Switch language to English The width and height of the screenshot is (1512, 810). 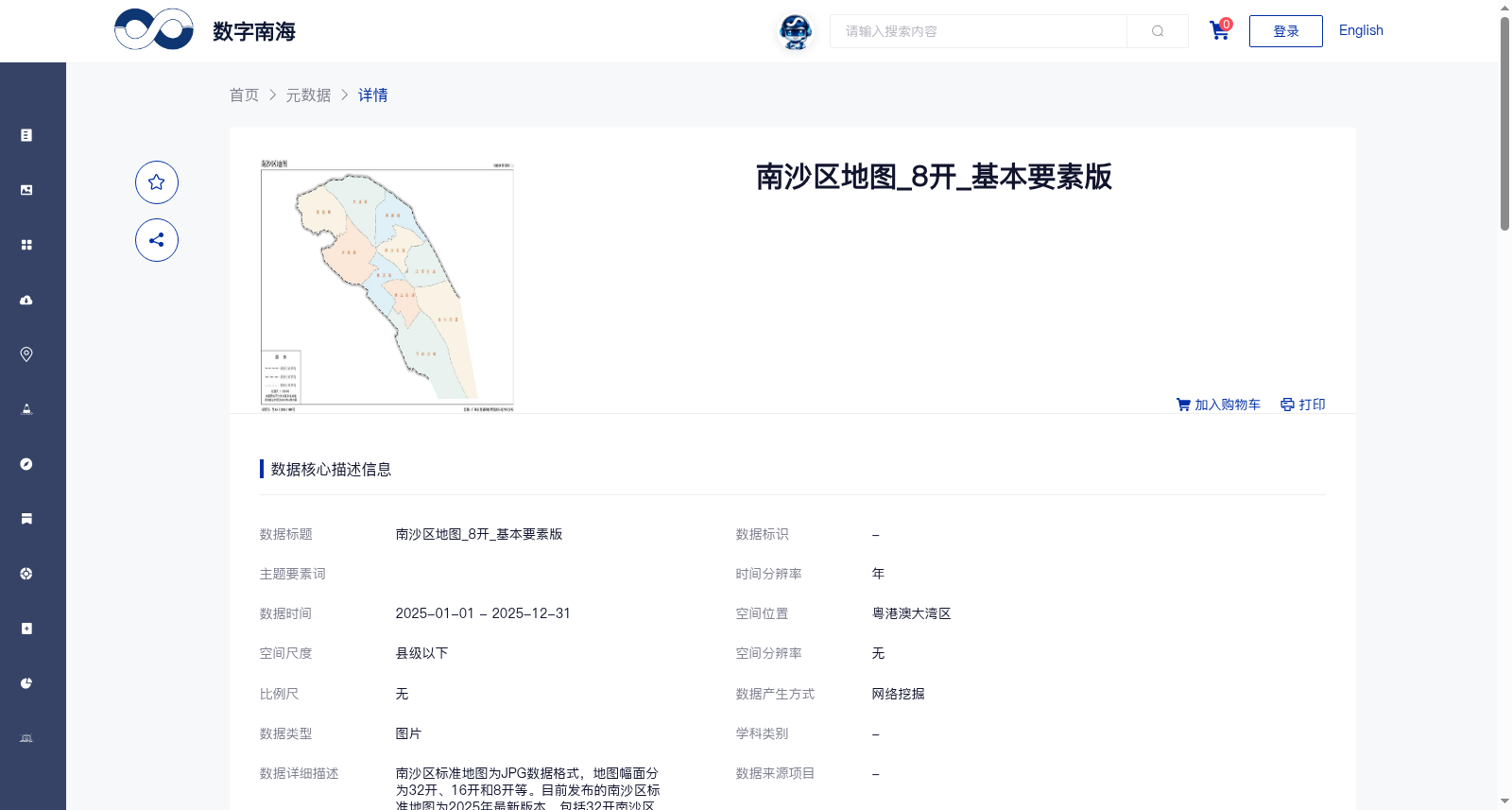[x=1361, y=30]
